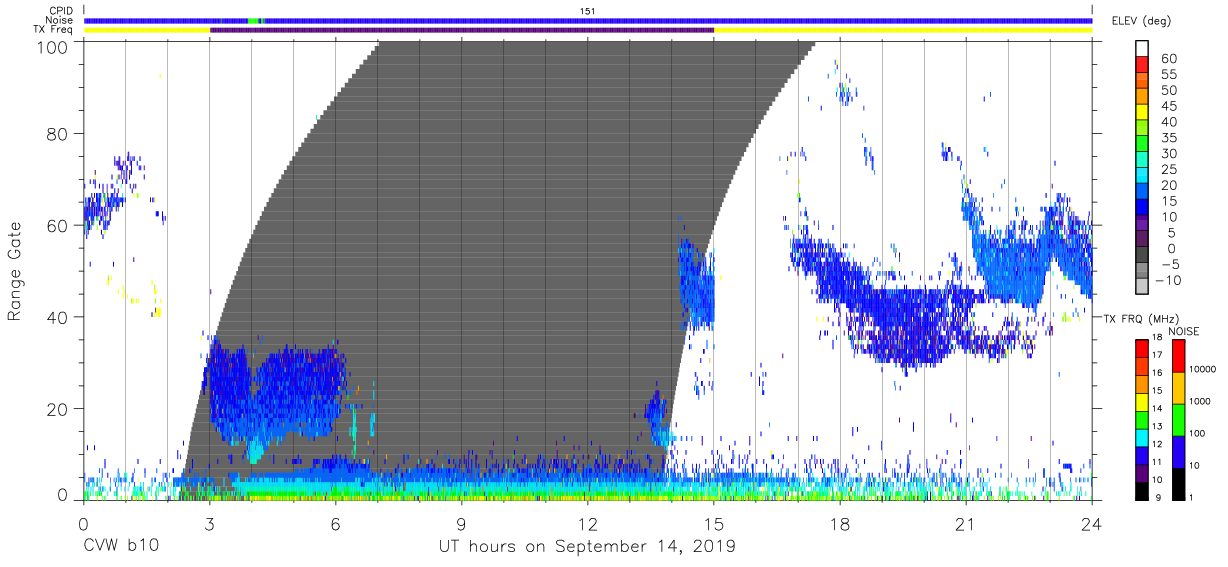Click the 9 label on TX frequency legend
1228x567 pixels.
1157,496
